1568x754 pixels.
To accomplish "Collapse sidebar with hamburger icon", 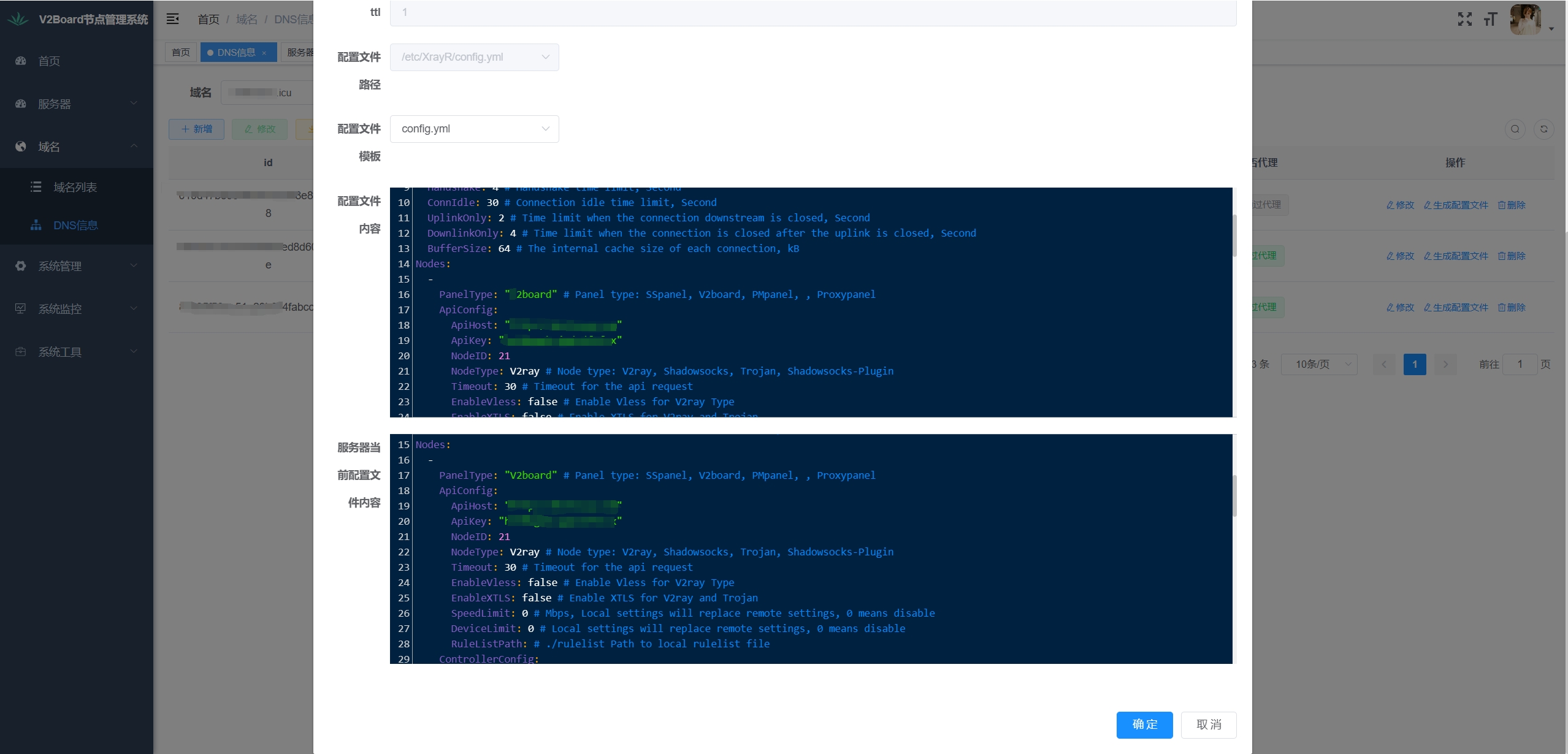I will pyautogui.click(x=173, y=19).
